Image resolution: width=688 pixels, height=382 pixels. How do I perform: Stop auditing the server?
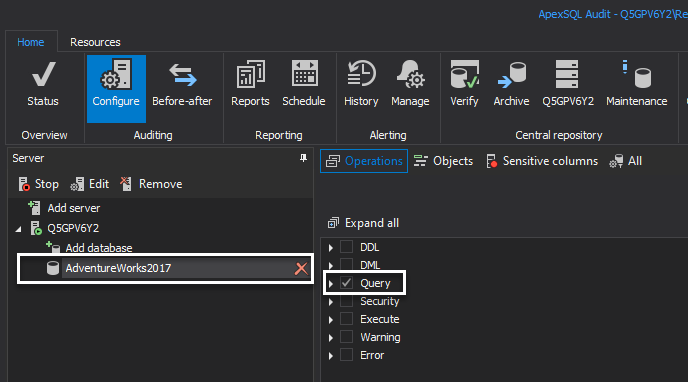[x=39, y=184]
